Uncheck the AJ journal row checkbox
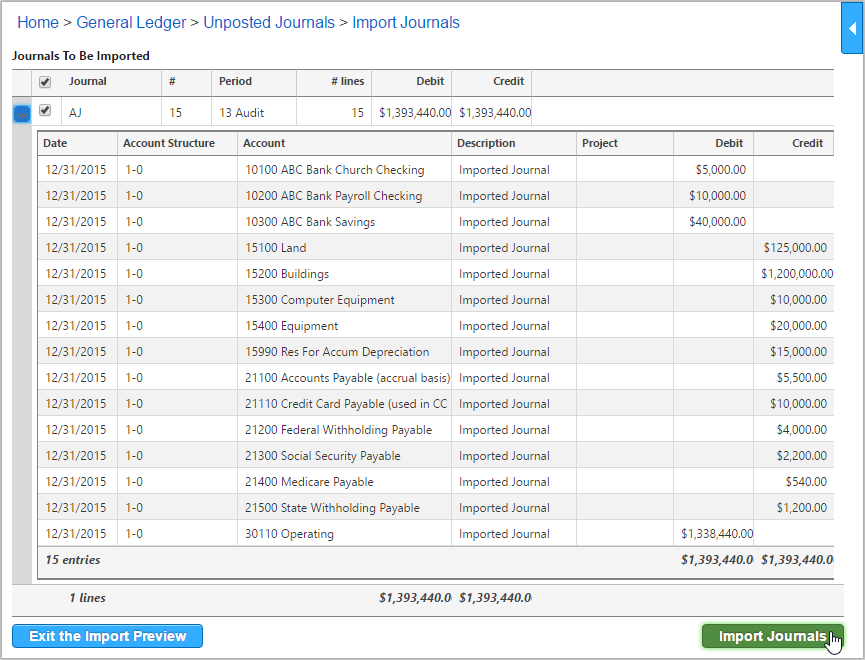This screenshot has height=660, width=865. (45, 110)
